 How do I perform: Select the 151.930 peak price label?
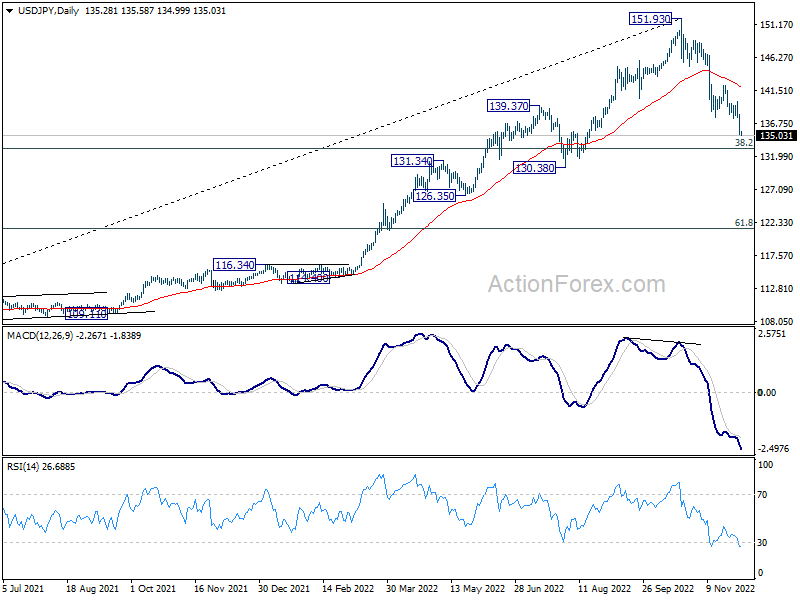pyautogui.click(x=650, y=19)
